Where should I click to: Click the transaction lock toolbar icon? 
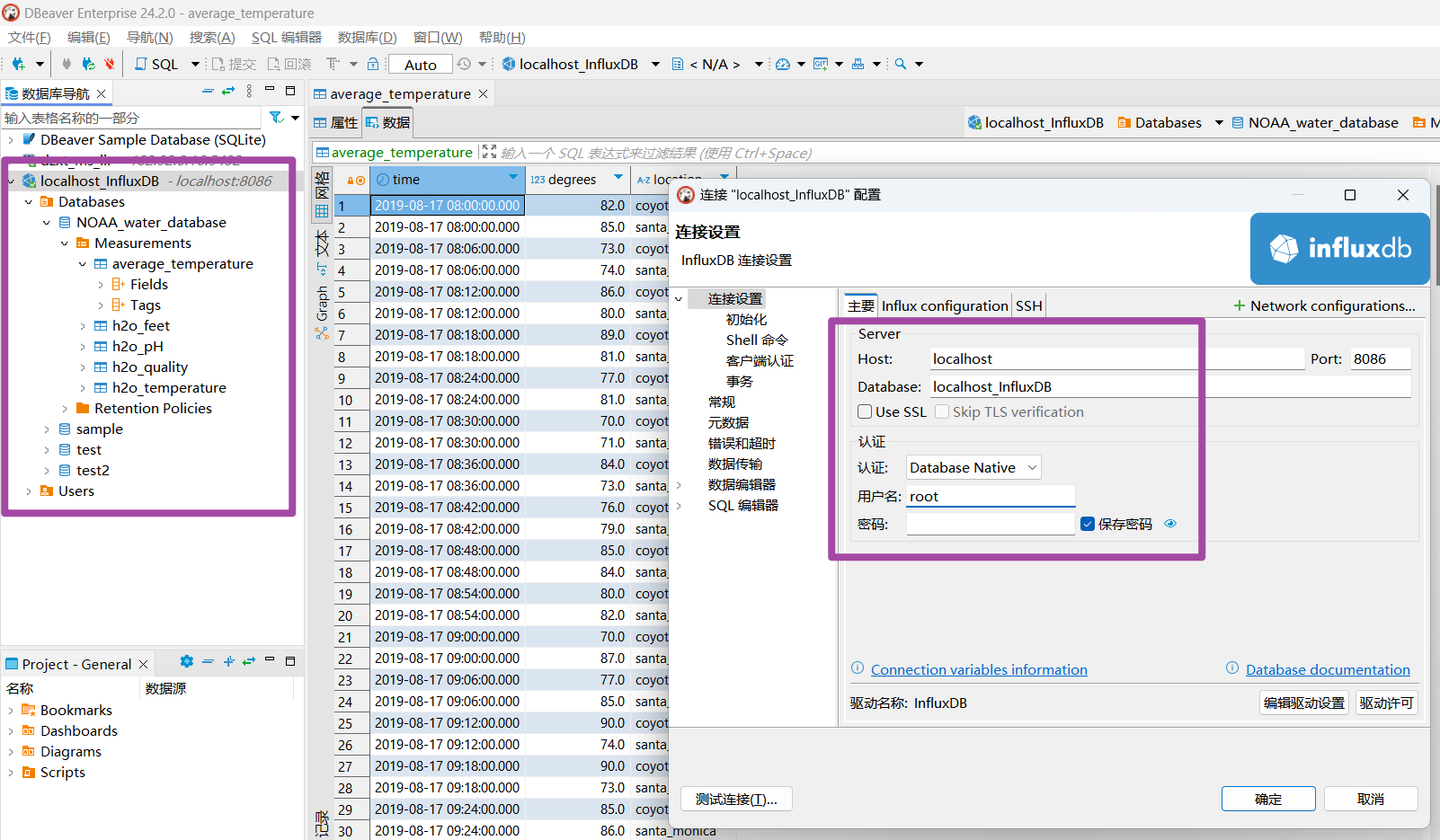coord(373,64)
